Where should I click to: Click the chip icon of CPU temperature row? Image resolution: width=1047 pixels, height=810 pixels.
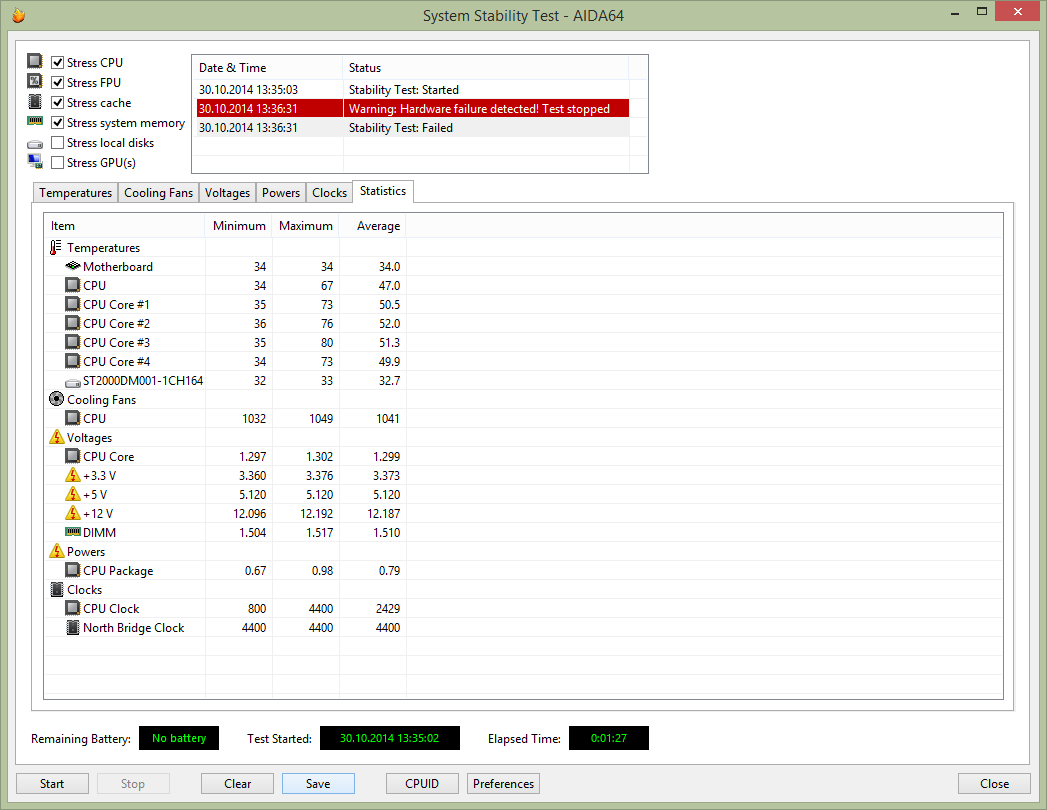[x=73, y=285]
